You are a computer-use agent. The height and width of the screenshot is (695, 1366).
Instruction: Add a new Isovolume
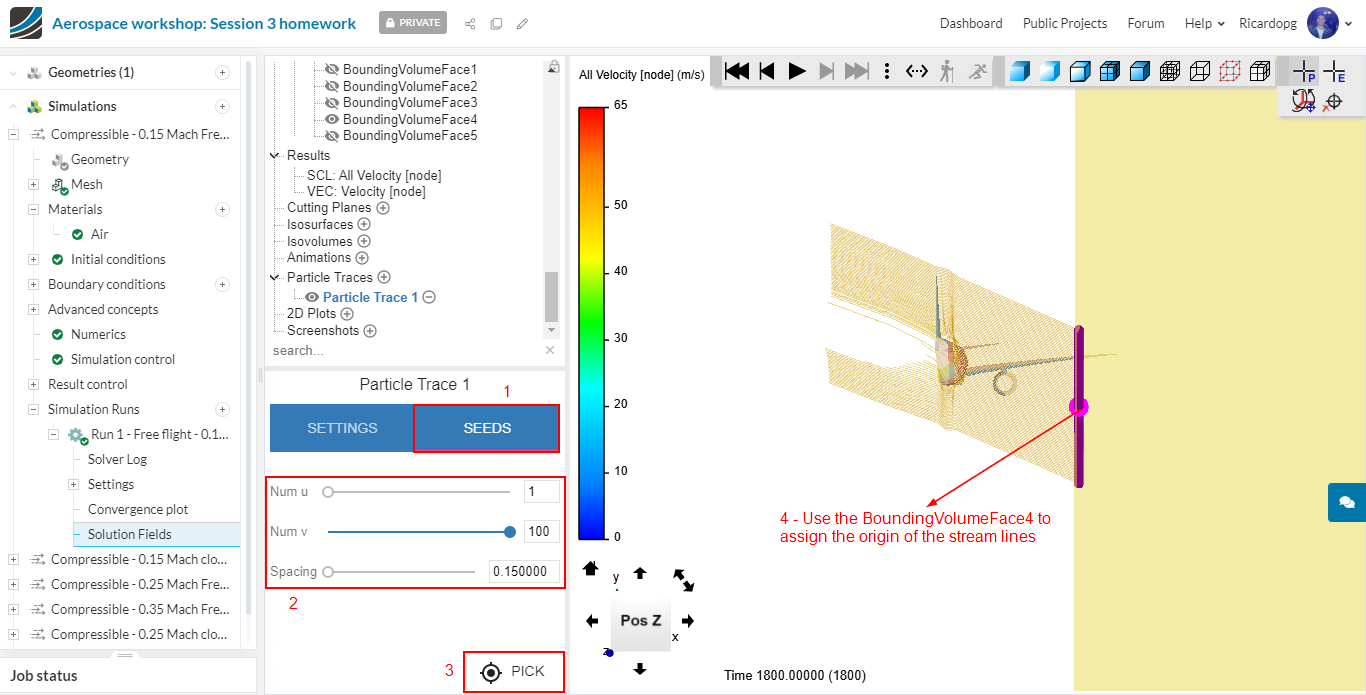click(364, 241)
